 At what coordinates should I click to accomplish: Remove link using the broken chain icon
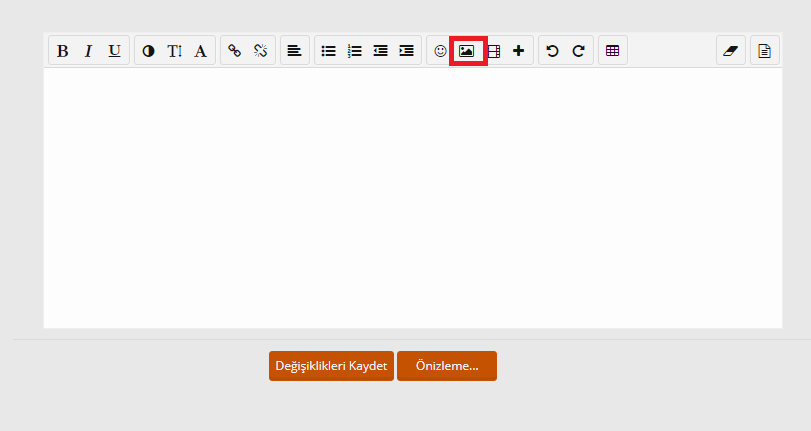coord(260,51)
